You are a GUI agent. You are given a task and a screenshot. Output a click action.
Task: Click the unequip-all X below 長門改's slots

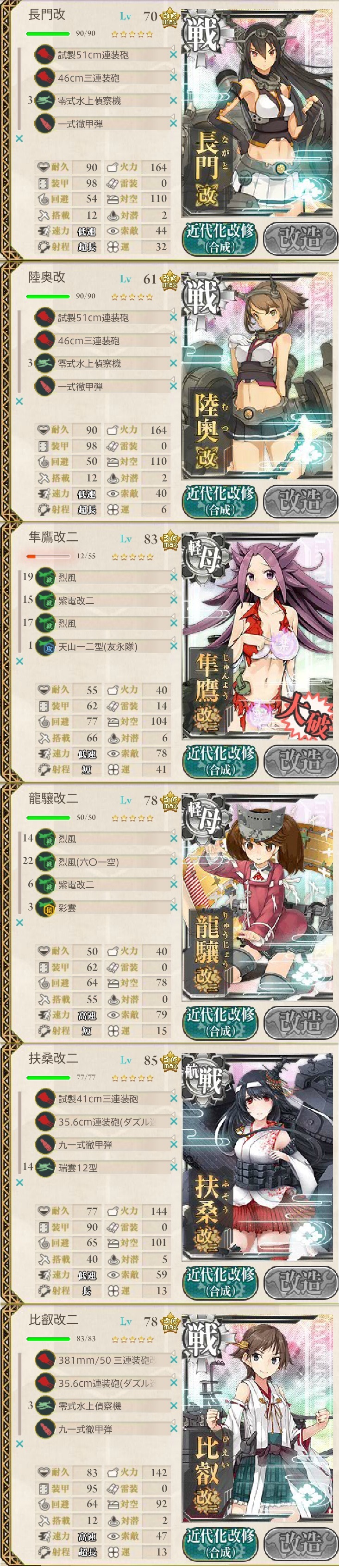pos(19,139)
